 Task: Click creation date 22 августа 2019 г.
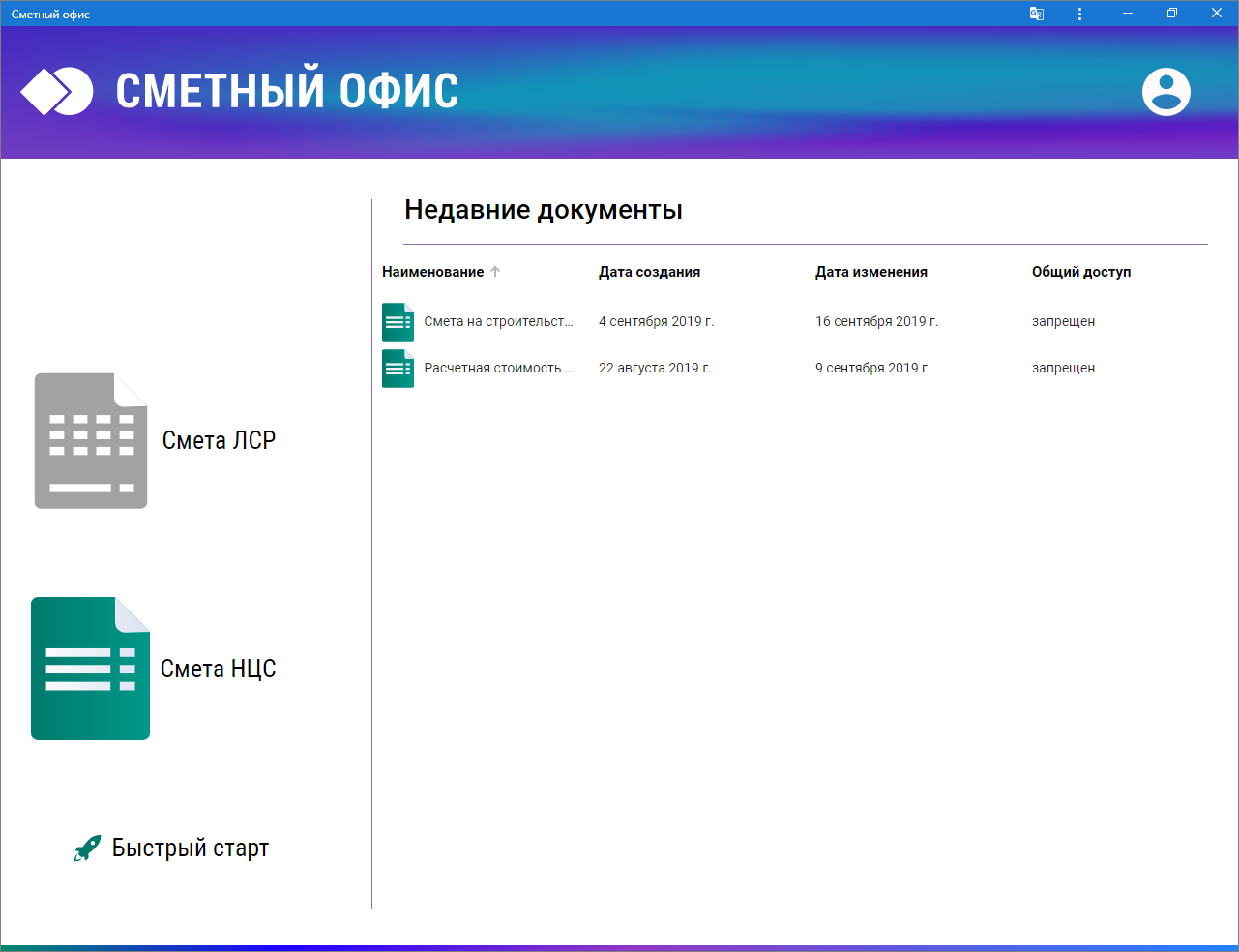point(655,369)
